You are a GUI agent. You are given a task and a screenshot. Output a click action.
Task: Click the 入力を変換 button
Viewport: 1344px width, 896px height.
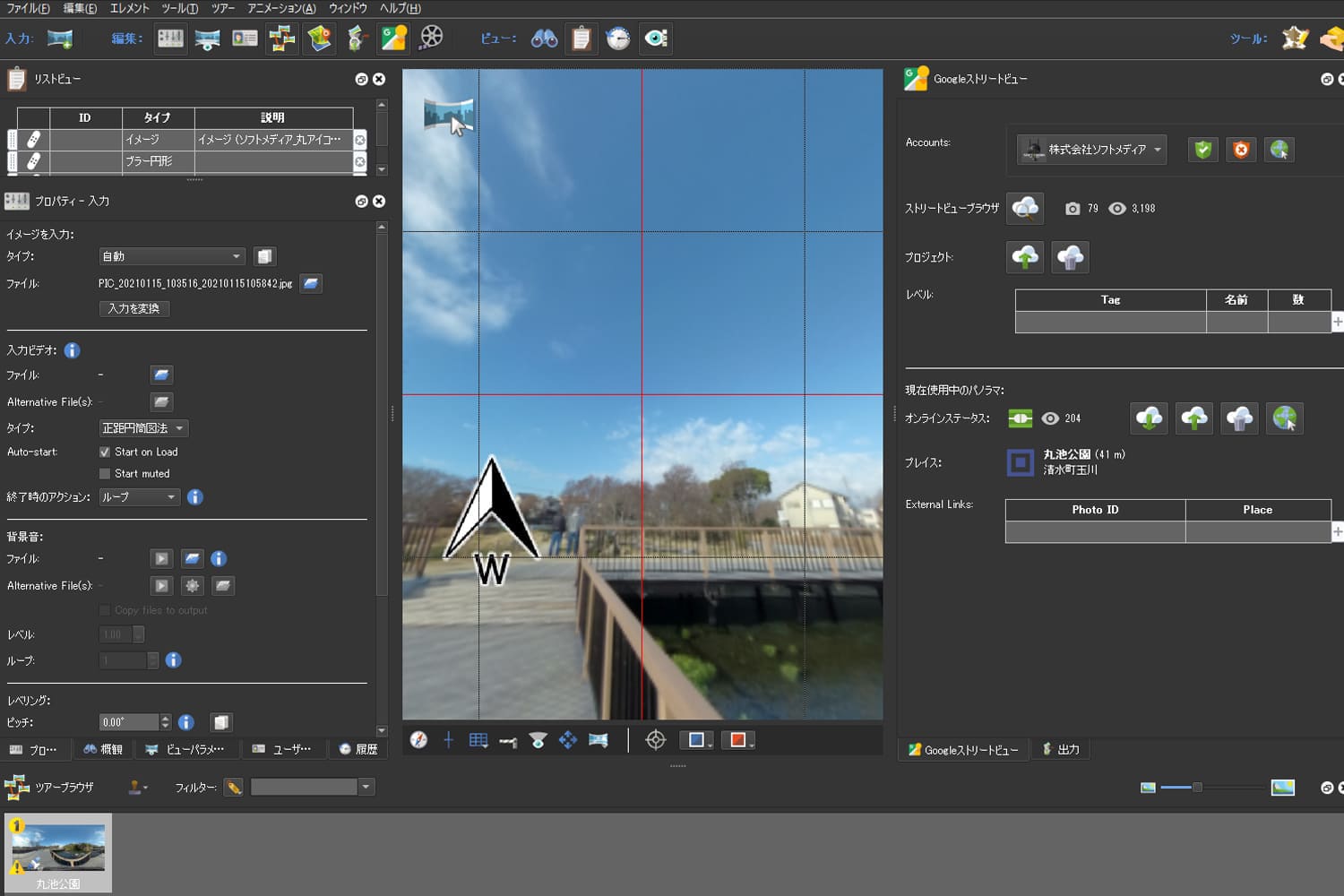pyautogui.click(x=134, y=308)
